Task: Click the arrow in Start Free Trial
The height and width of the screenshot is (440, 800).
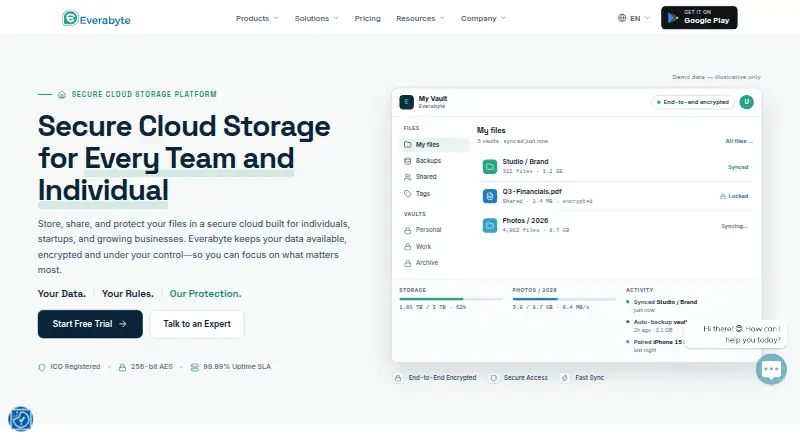Action: [x=122, y=324]
